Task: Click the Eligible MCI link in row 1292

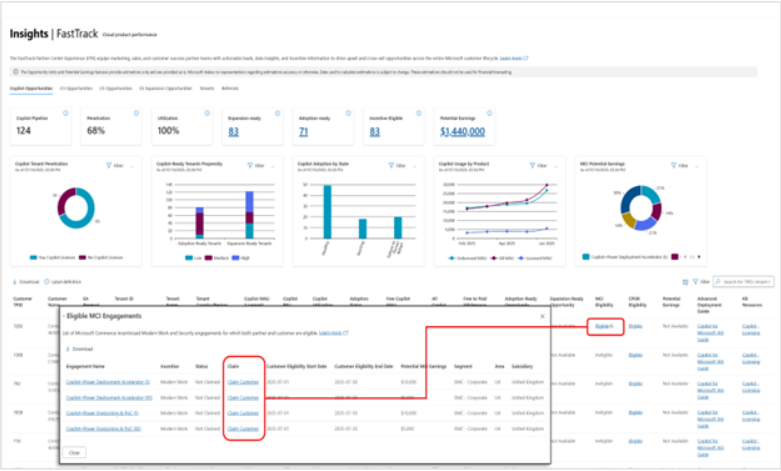Action: click(604, 327)
